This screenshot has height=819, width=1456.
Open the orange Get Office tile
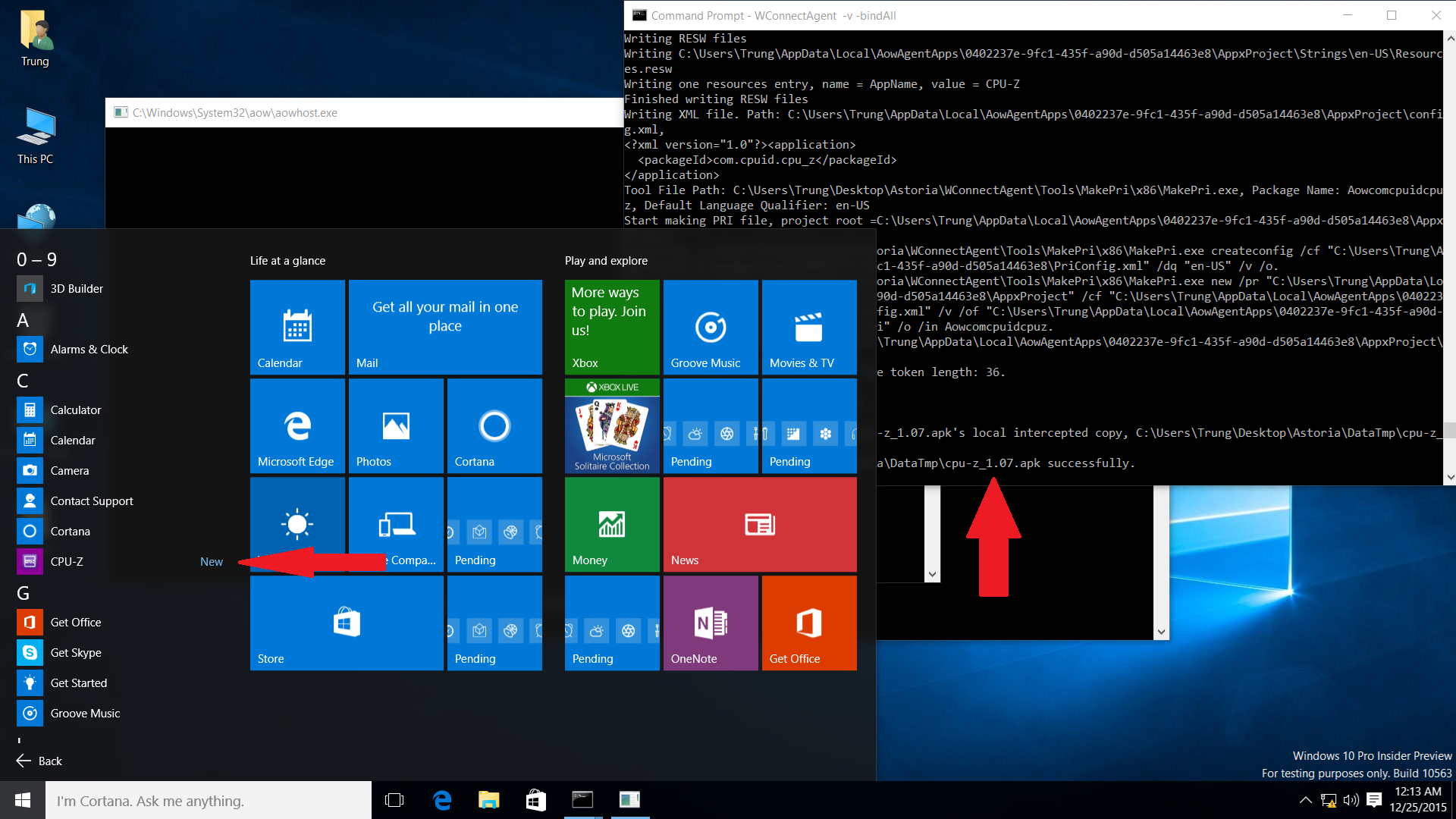(x=809, y=623)
